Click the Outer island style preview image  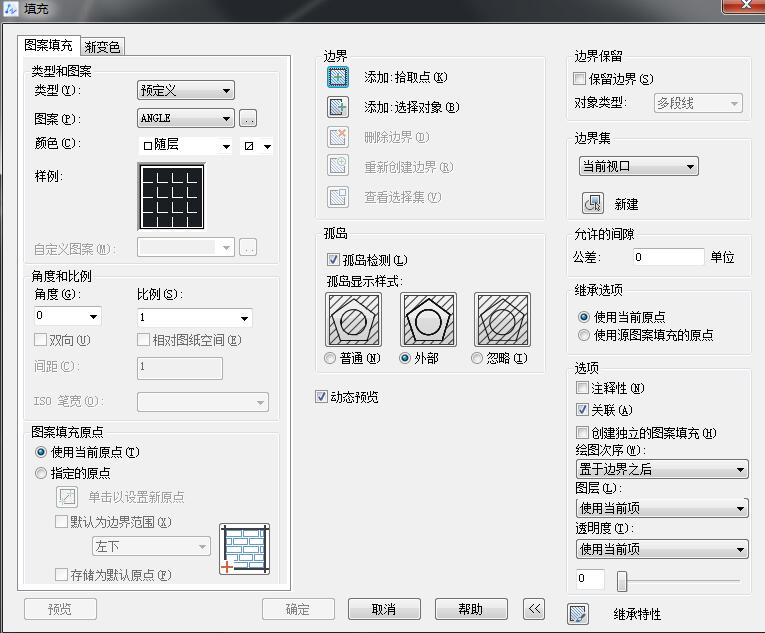pyautogui.click(x=428, y=320)
